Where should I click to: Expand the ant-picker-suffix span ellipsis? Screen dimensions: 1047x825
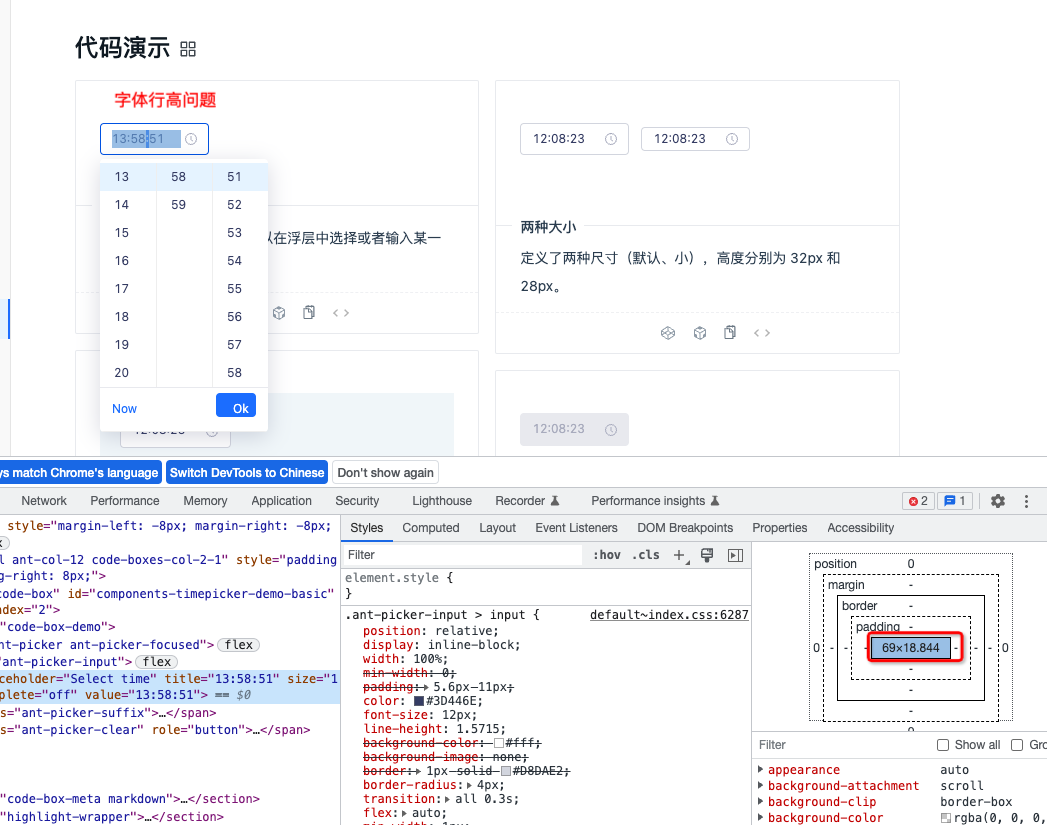tap(164, 713)
